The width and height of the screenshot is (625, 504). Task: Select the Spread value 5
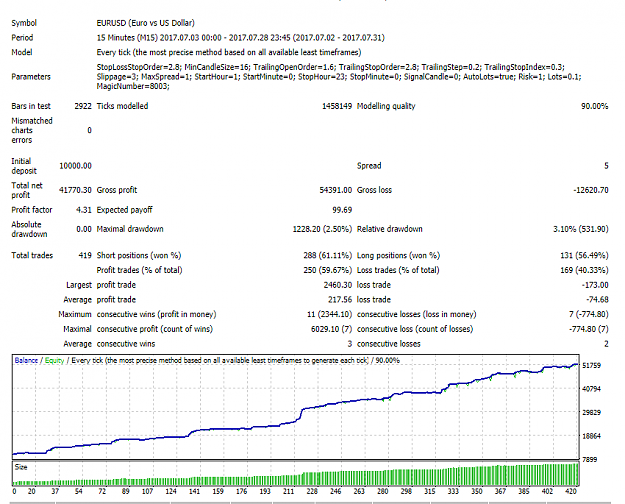606,166
